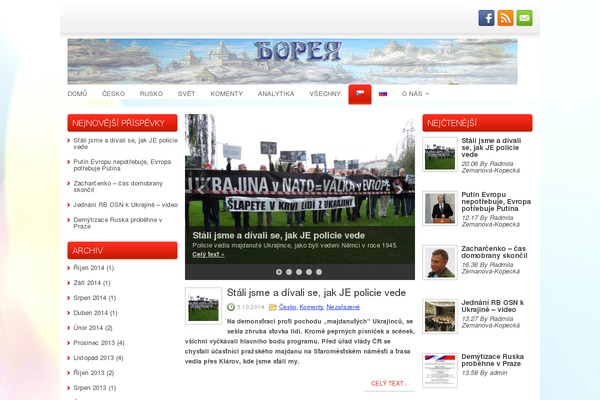Click the ARCHIV section header
600x400 pixels.
[x=122, y=250]
